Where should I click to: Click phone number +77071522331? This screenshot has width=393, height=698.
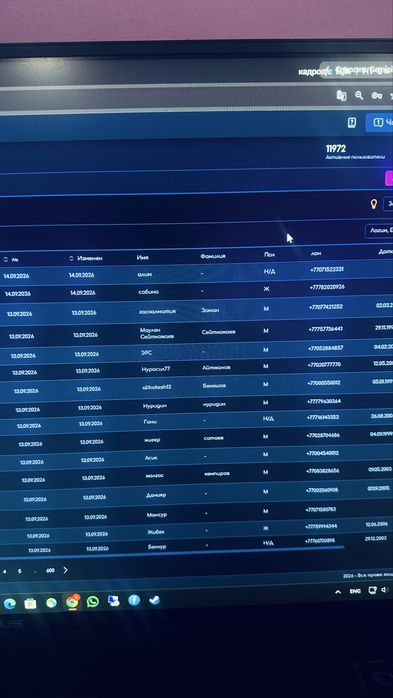click(326, 269)
